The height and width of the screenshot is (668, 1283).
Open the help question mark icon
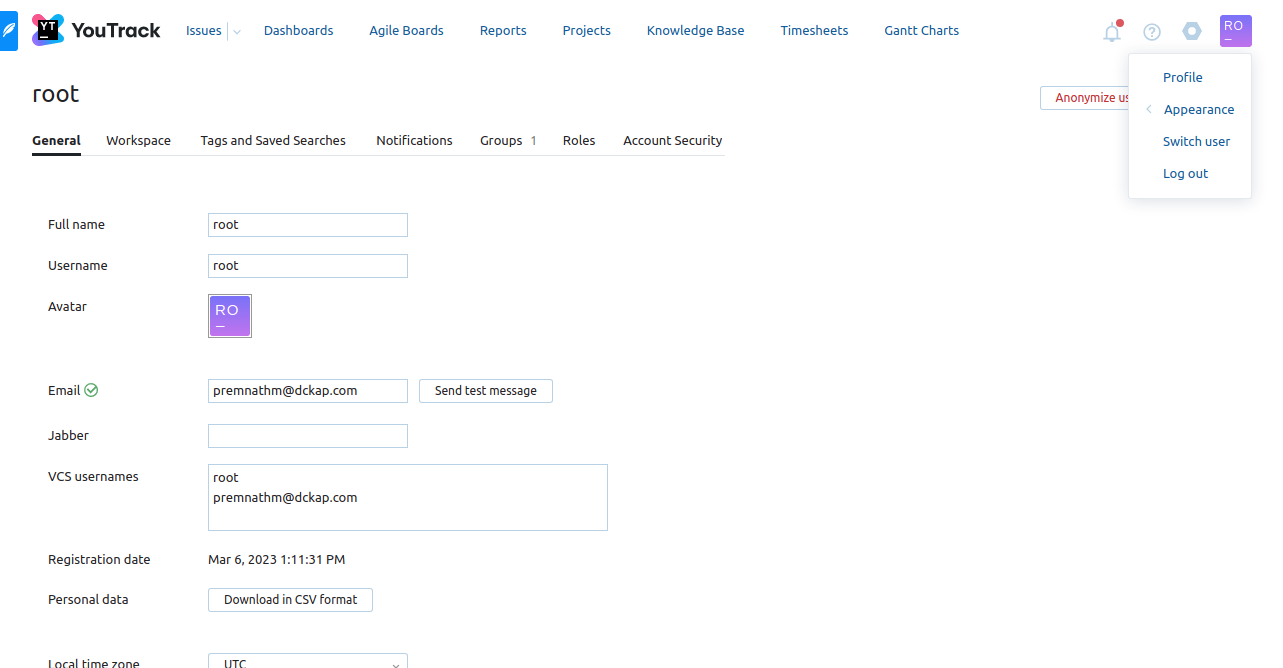click(1152, 31)
